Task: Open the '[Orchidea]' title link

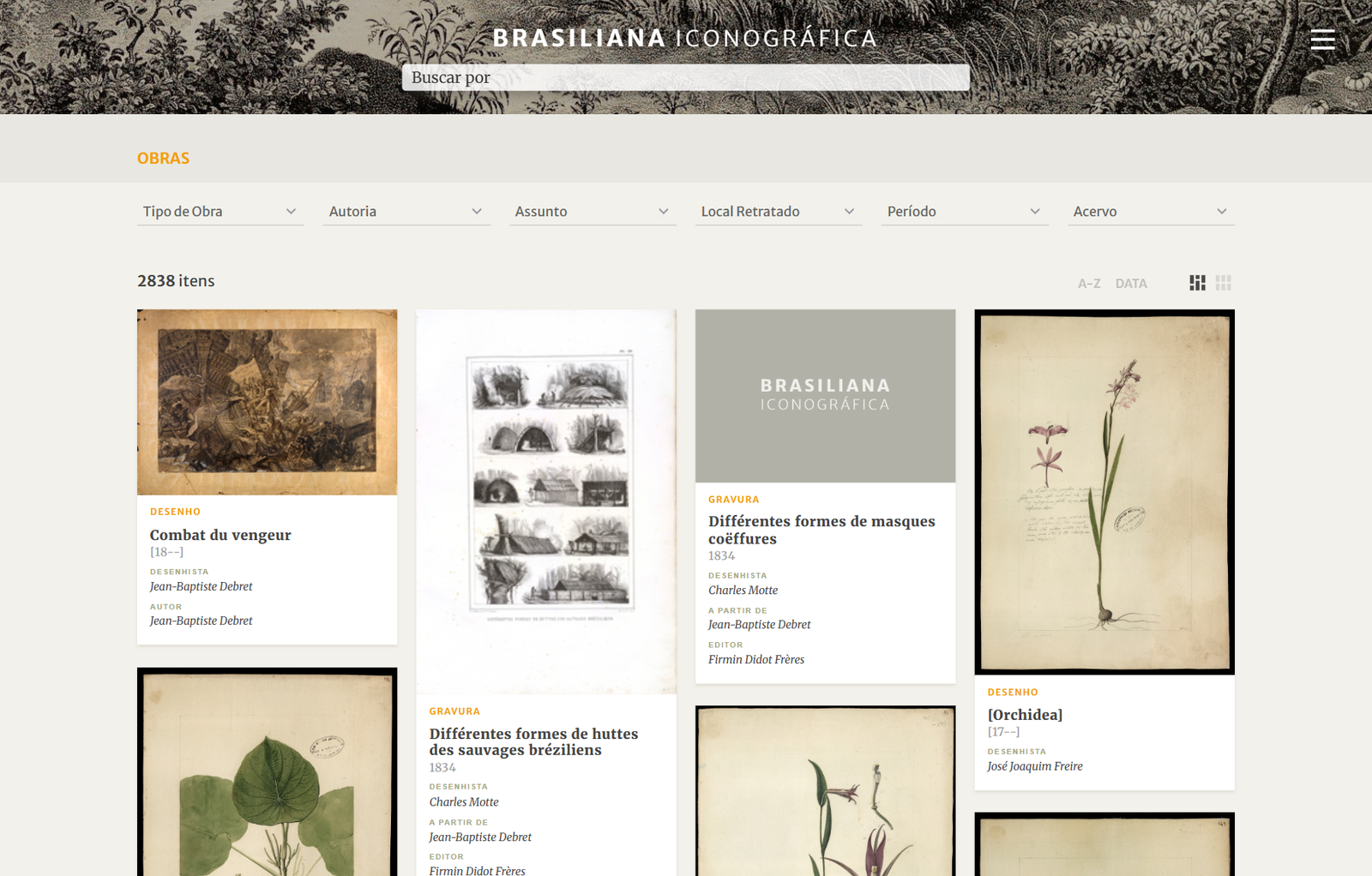Action: click(x=1025, y=715)
